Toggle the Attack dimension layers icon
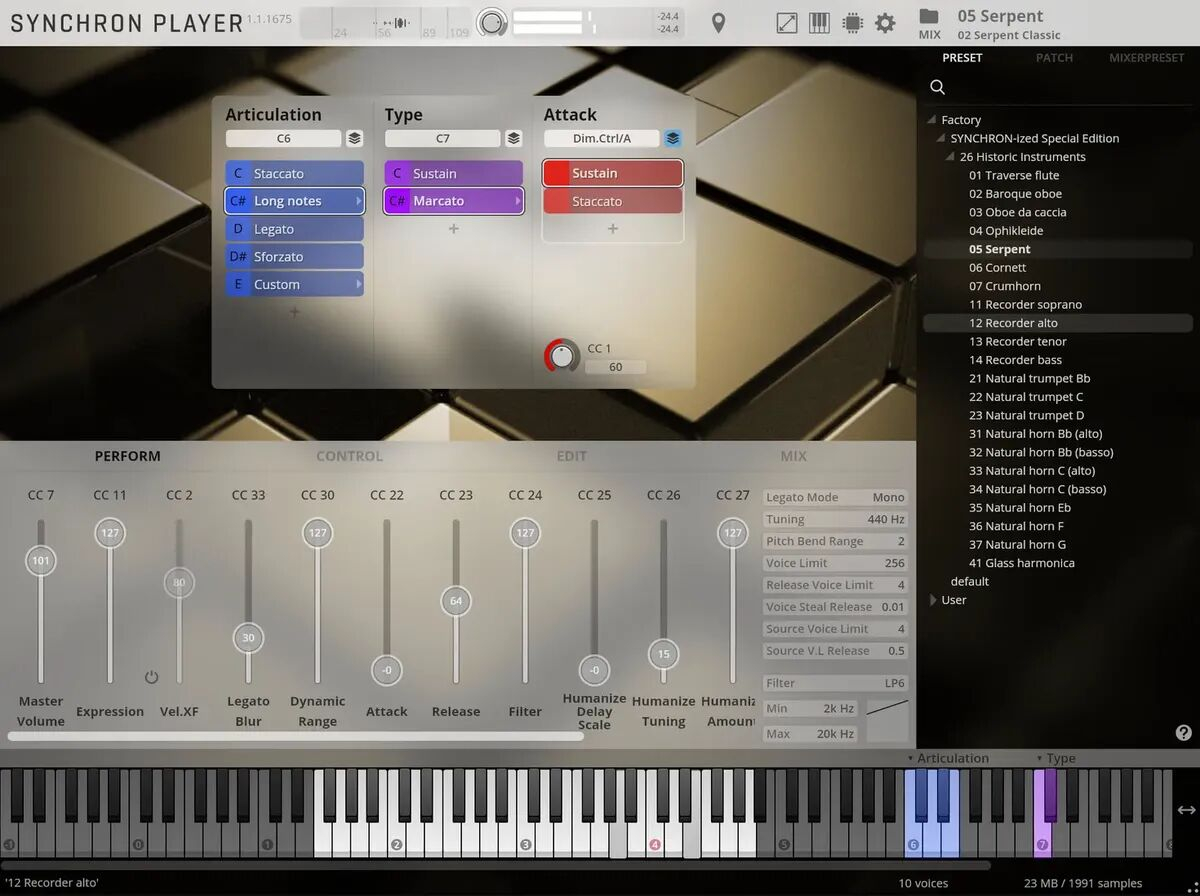The height and width of the screenshot is (896, 1200). (x=673, y=139)
